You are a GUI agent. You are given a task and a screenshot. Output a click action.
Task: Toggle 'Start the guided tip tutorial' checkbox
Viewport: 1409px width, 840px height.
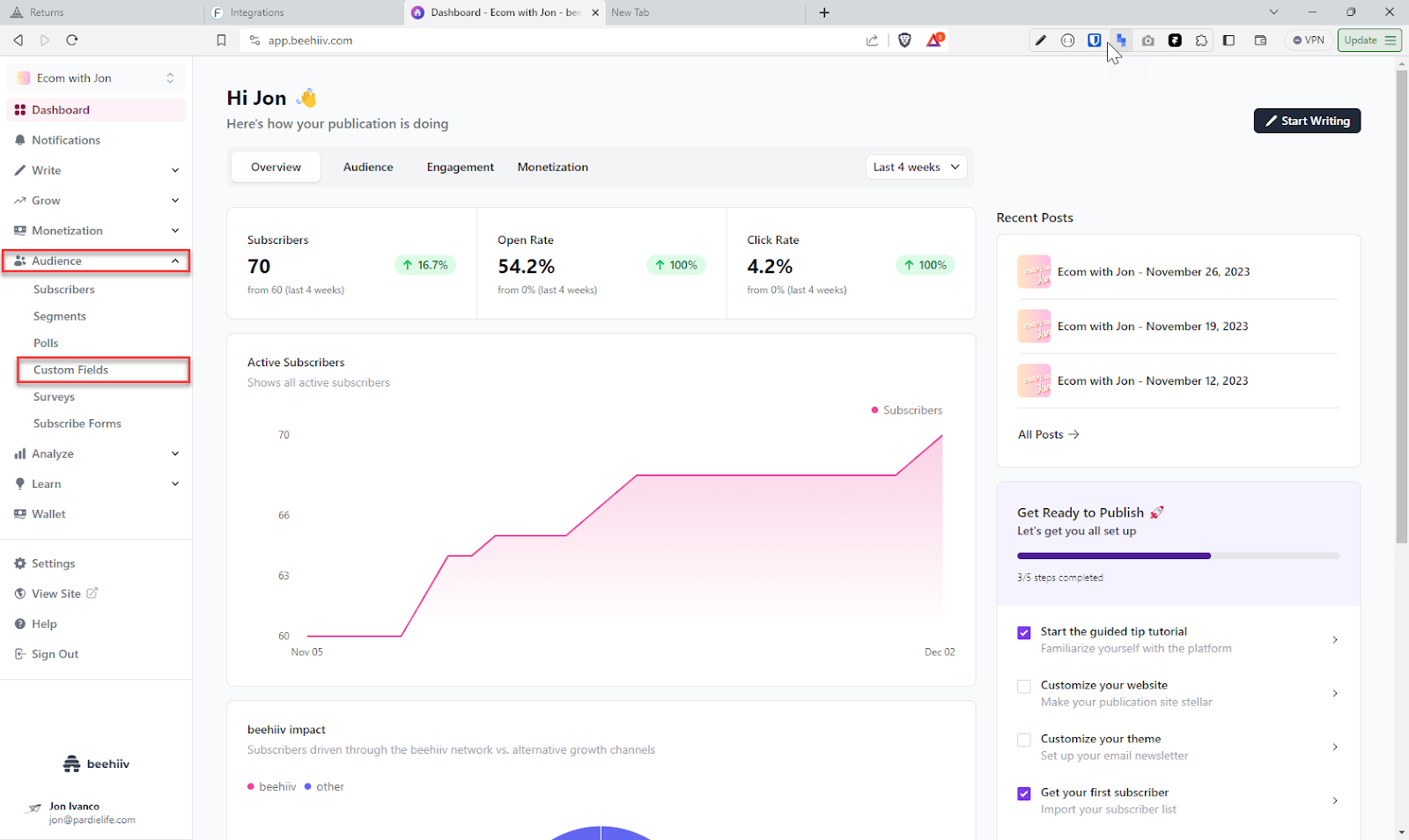tap(1024, 633)
